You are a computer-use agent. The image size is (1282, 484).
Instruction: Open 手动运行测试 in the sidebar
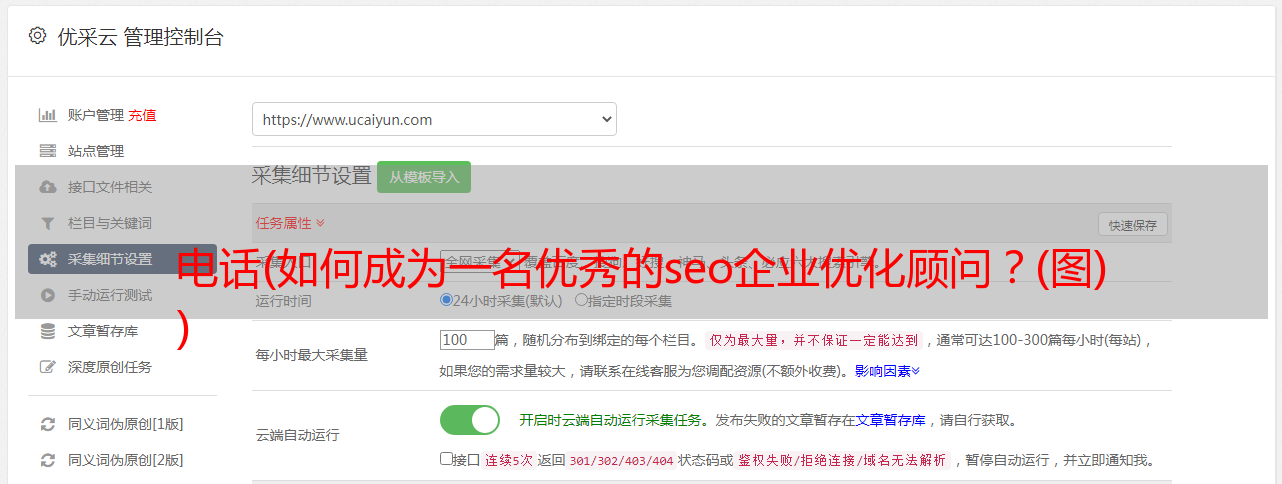point(110,295)
